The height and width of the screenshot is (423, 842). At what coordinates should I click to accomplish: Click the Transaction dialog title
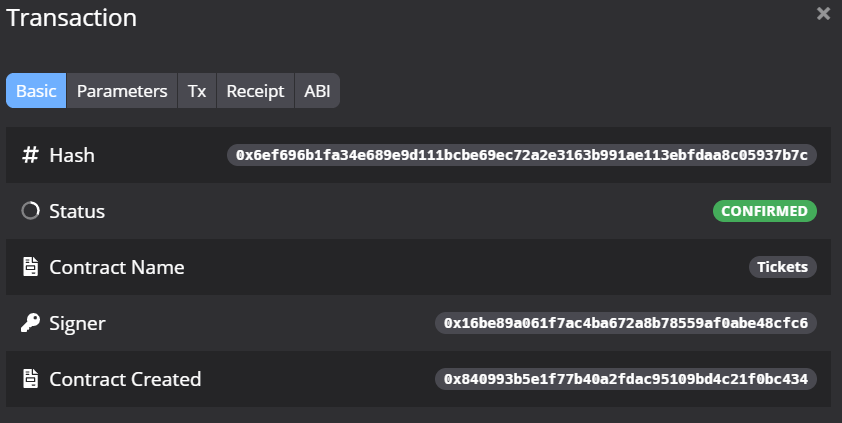coord(72,17)
